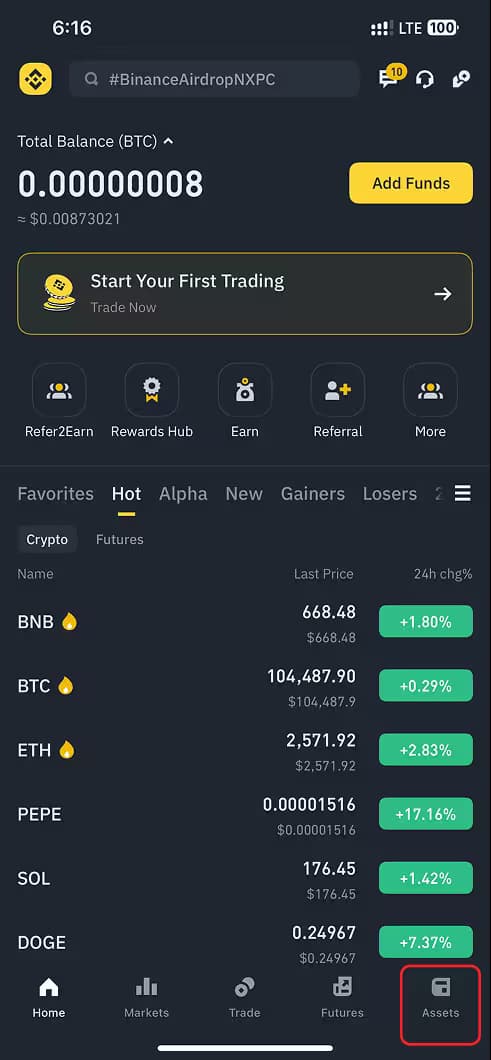
Task: Open the Referral shortcut icon
Action: [x=337, y=390]
